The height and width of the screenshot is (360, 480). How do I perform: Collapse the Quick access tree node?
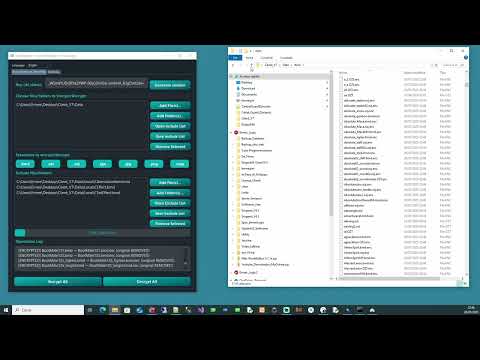pos(232,76)
